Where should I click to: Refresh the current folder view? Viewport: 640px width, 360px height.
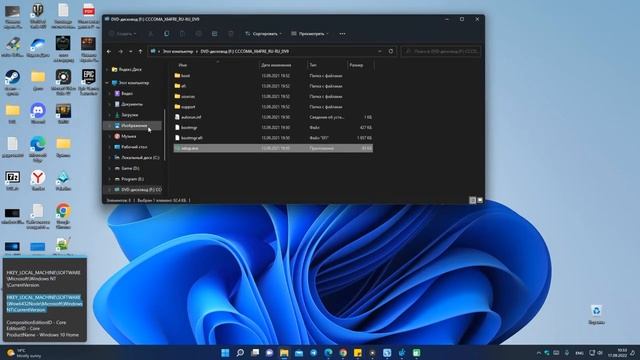[x=391, y=51]
